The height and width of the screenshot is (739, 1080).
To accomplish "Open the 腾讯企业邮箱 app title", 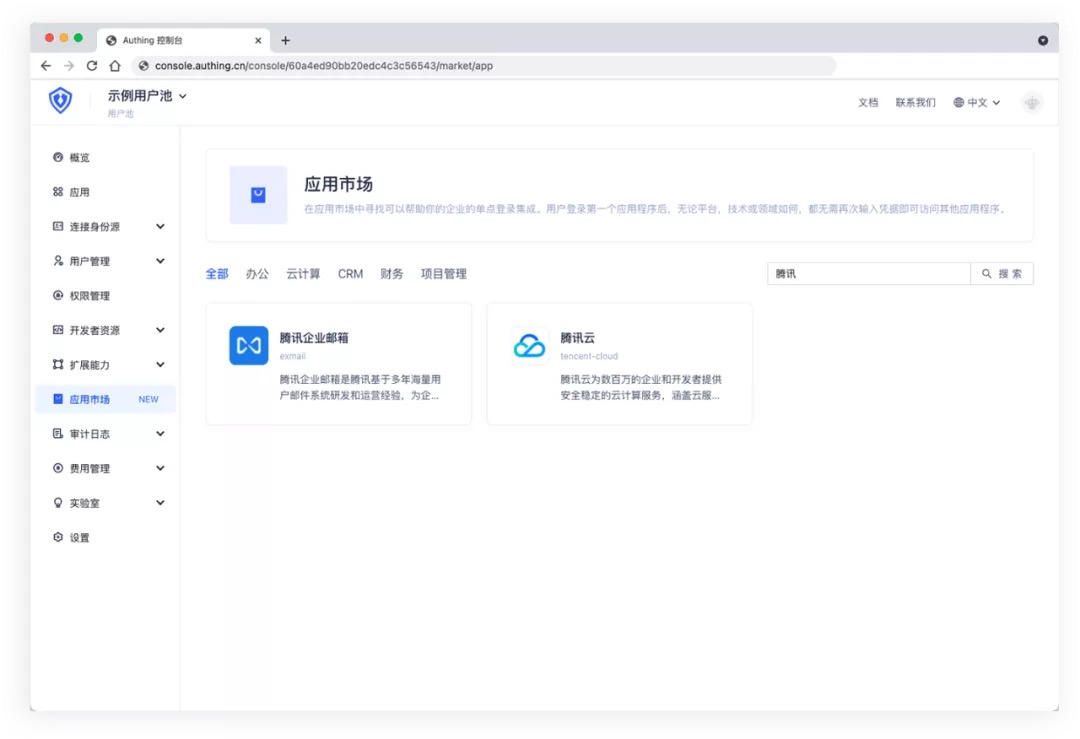I will point(314,337).
